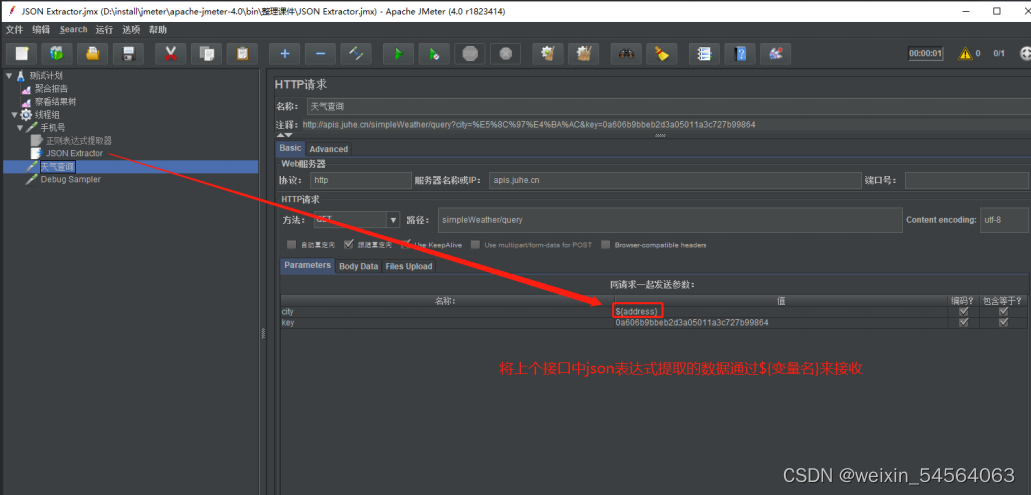The image size is (1031, 495).
Task: Click the Paste clipboard icon
Action: [242, 54]
